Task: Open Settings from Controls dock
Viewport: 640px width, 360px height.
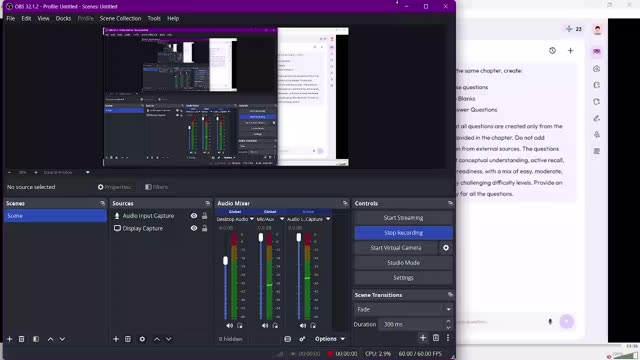Action: coord(403,278)
